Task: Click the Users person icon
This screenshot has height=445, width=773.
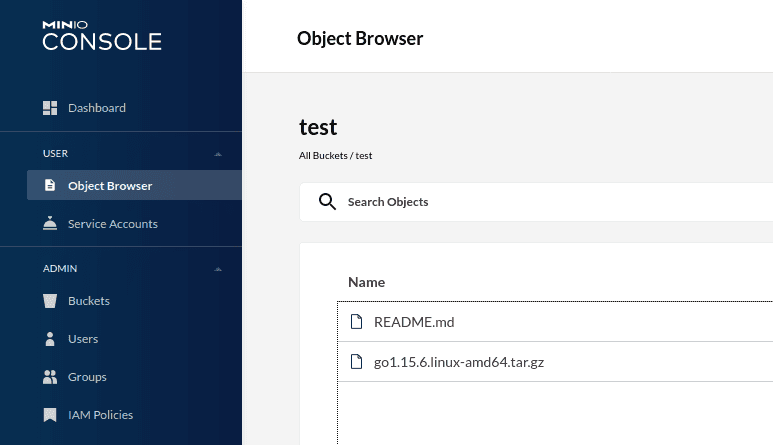Action: tap(50, 339)
